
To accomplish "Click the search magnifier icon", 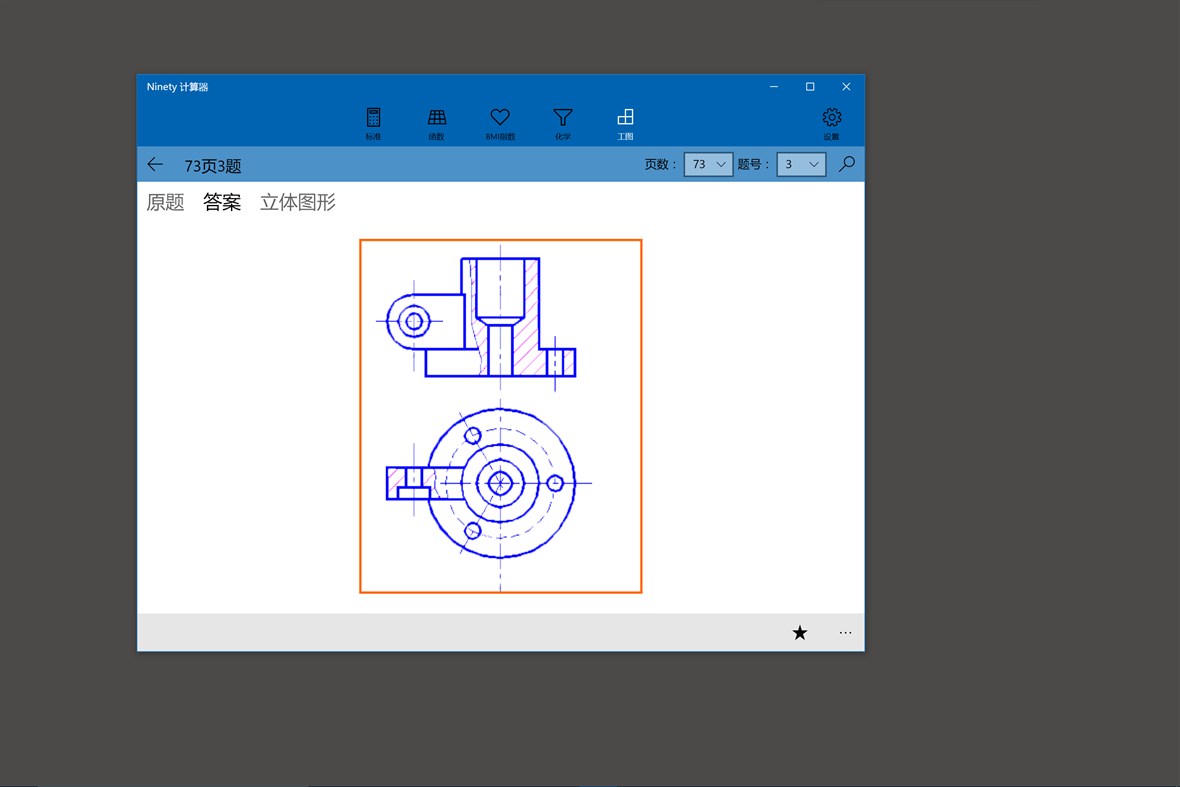I will pyautogui.click(x=847, y=163).
